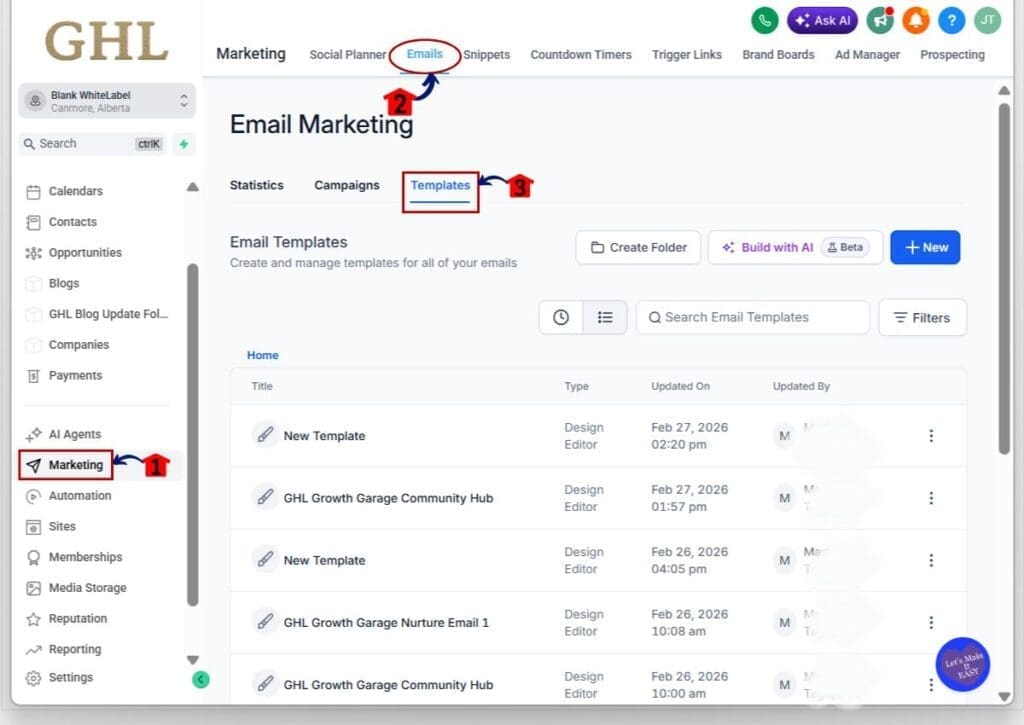Click the green lightning quick actions icon
Viewport: 1024px width, 725px height.
[x=183, y=144]
